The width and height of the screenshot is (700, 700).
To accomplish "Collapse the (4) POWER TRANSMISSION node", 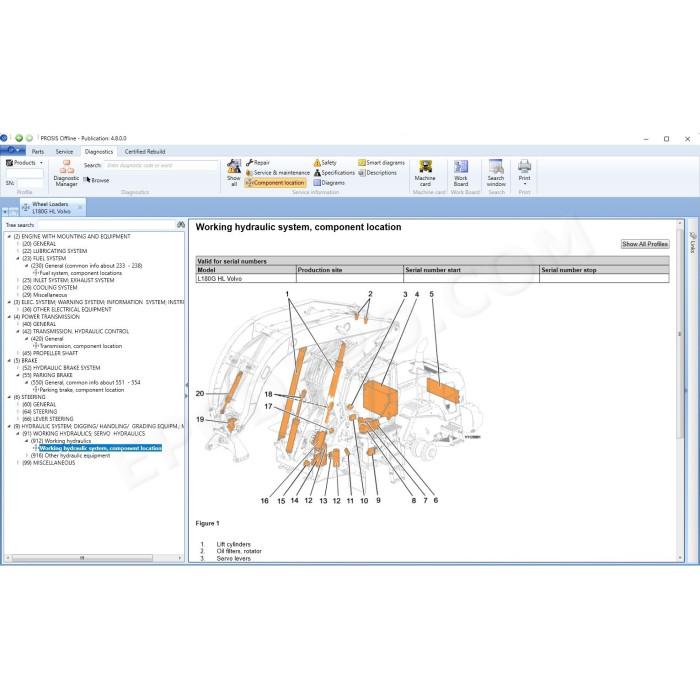I will 9,317.
